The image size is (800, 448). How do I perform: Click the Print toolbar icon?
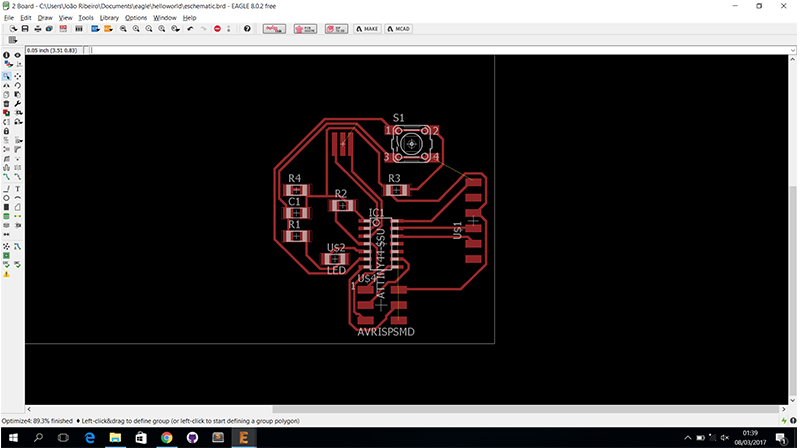click(x=38, y=29)
